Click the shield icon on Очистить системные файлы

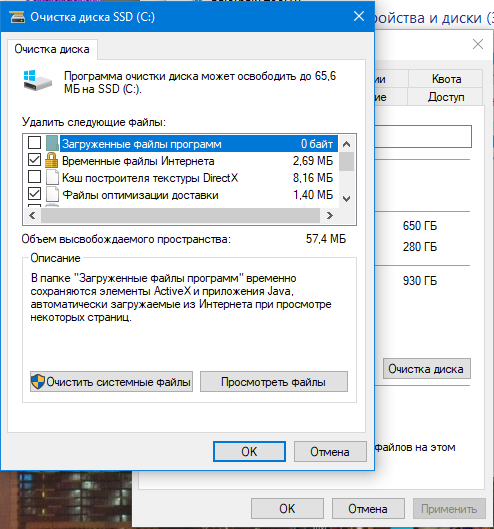38,382
